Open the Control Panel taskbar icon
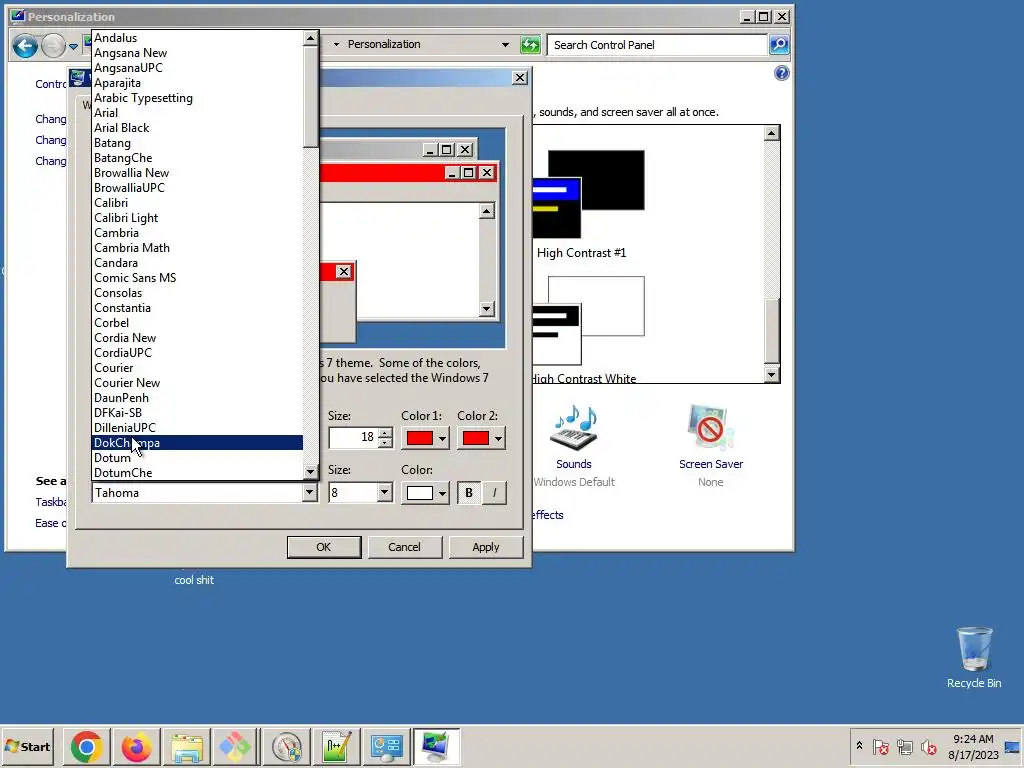The image size is (1024, 768). [387, 746]
